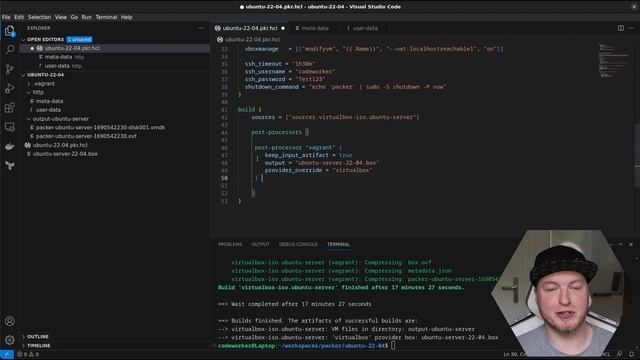The width and height of the screenshot is (640, 360).
Task: Open the View menu
Action: pyautogui.click(x=61, y=17)
